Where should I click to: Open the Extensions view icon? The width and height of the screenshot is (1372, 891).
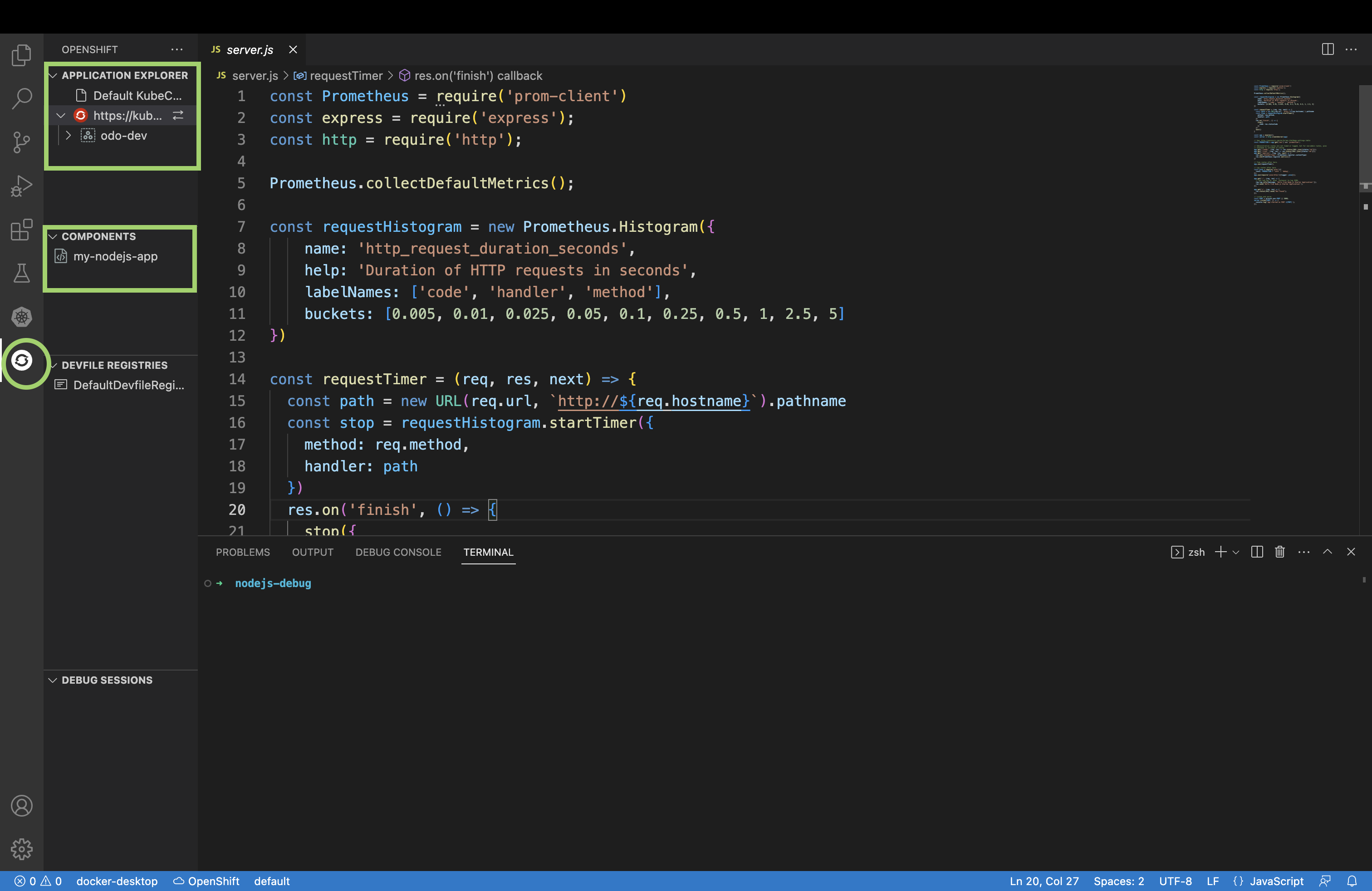click(x=21, y=230)
